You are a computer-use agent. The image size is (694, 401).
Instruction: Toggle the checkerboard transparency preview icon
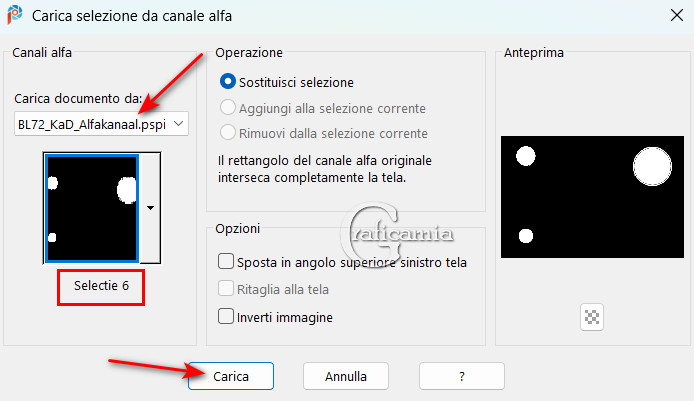pyautogui.click(x=593, y=317)
